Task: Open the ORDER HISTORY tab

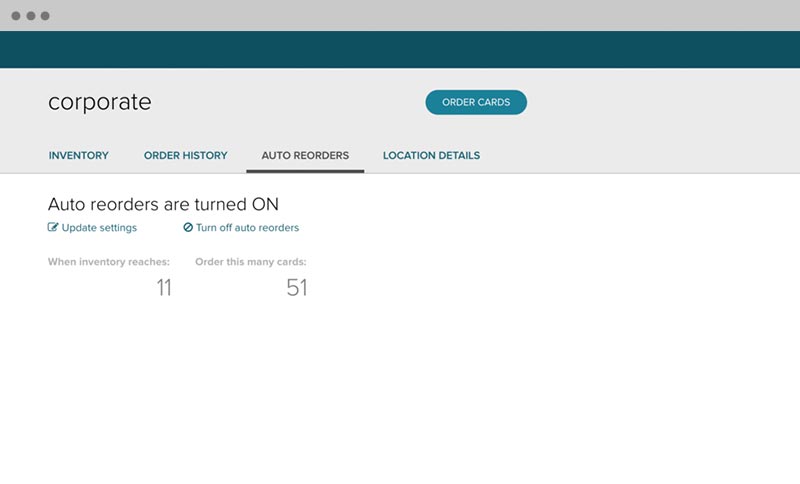Action: click(185, 156)
